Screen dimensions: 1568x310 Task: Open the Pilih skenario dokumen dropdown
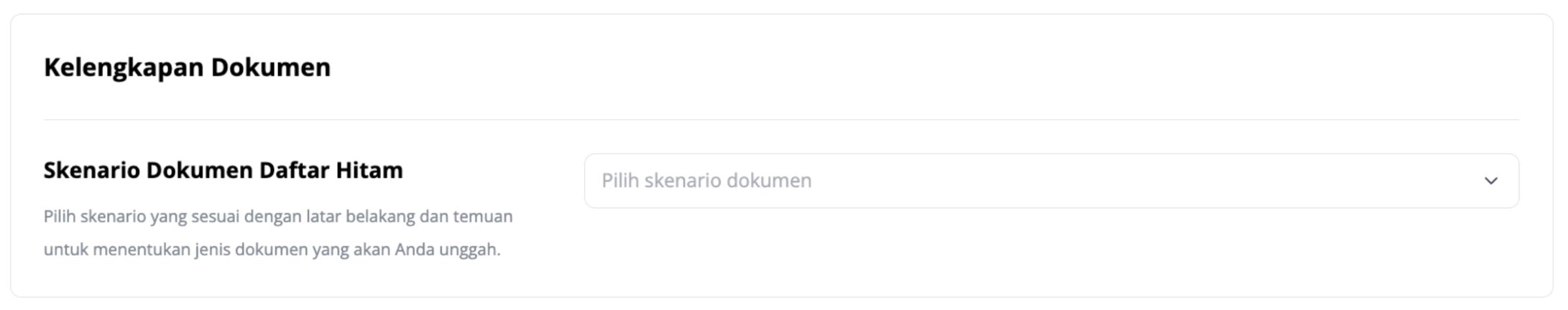pyautogui.click(x=1051, y=181)
